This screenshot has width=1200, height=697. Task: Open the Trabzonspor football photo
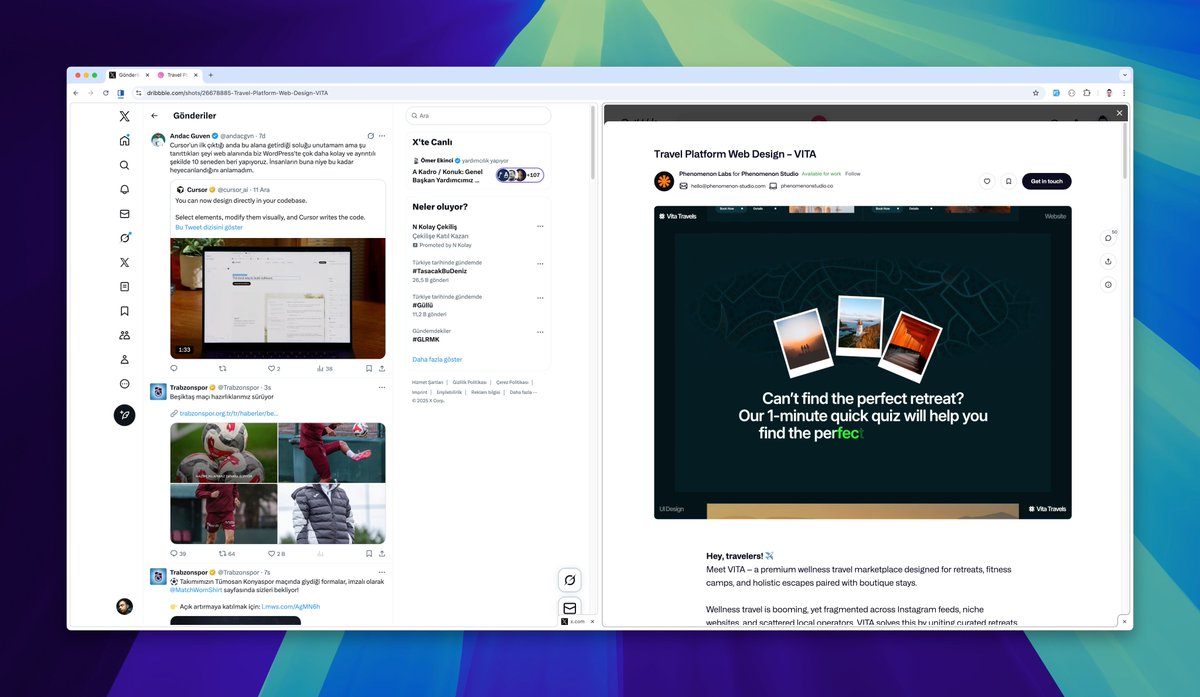coord(223,452)
